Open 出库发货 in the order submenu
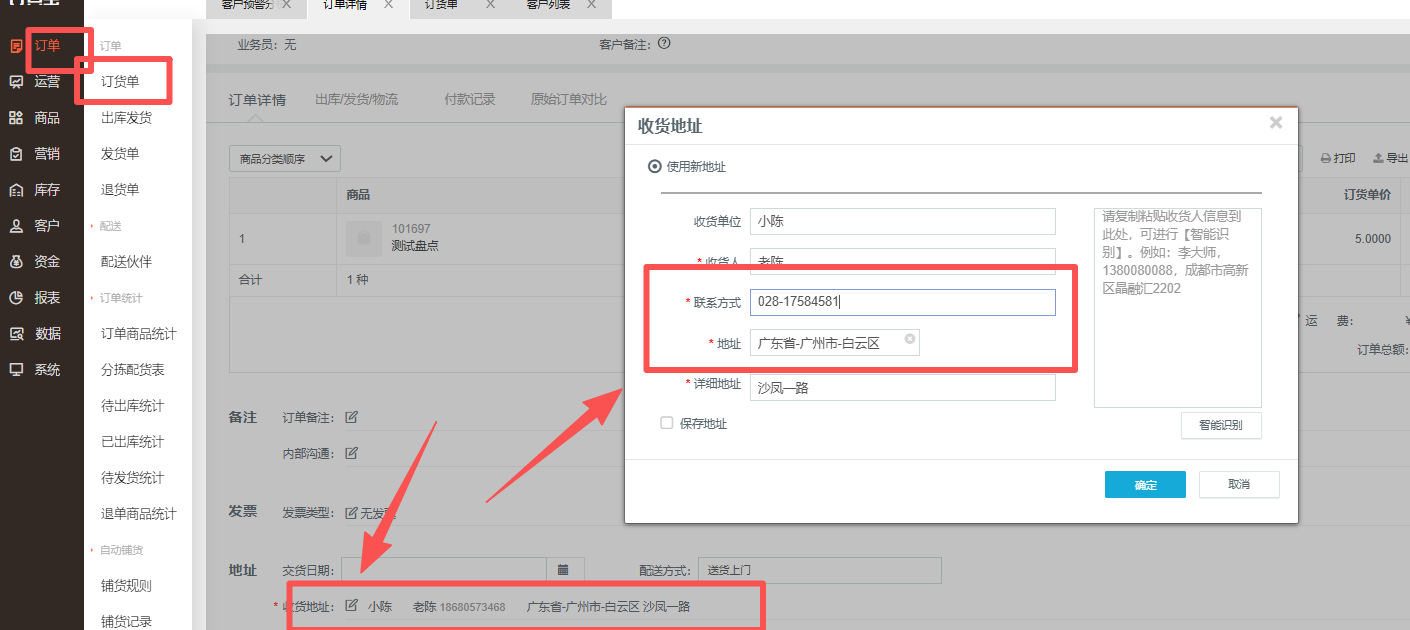Viewport: 1410px width, 630px height. tap(126, 118)
